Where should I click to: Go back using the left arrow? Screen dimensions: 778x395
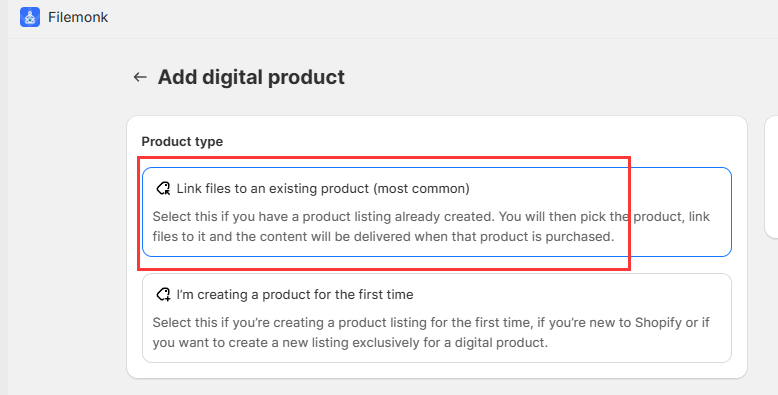140,77
